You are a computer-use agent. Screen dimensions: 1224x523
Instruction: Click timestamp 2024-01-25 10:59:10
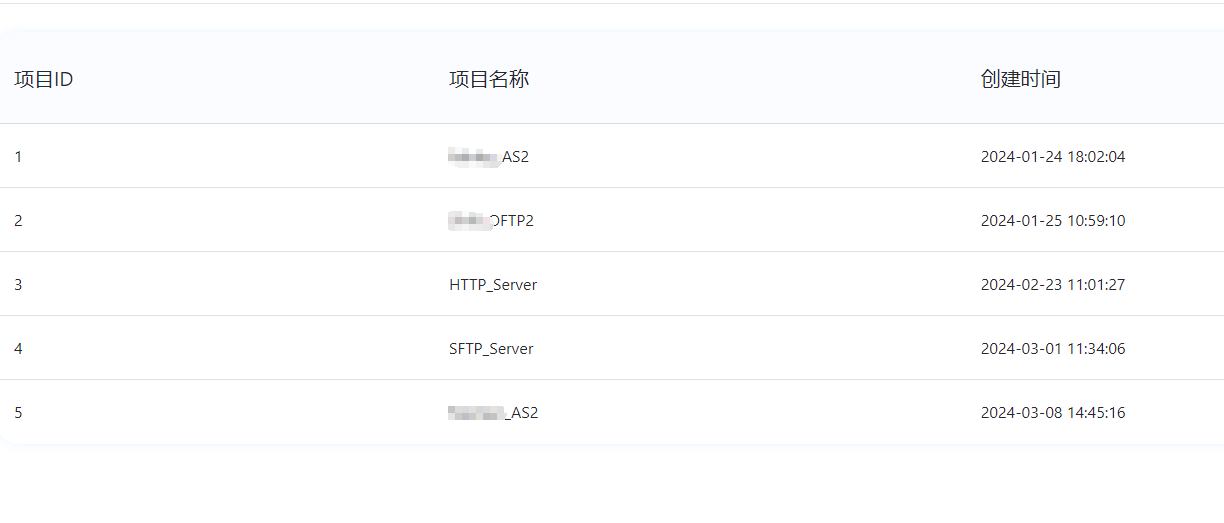click(1052, 221)
